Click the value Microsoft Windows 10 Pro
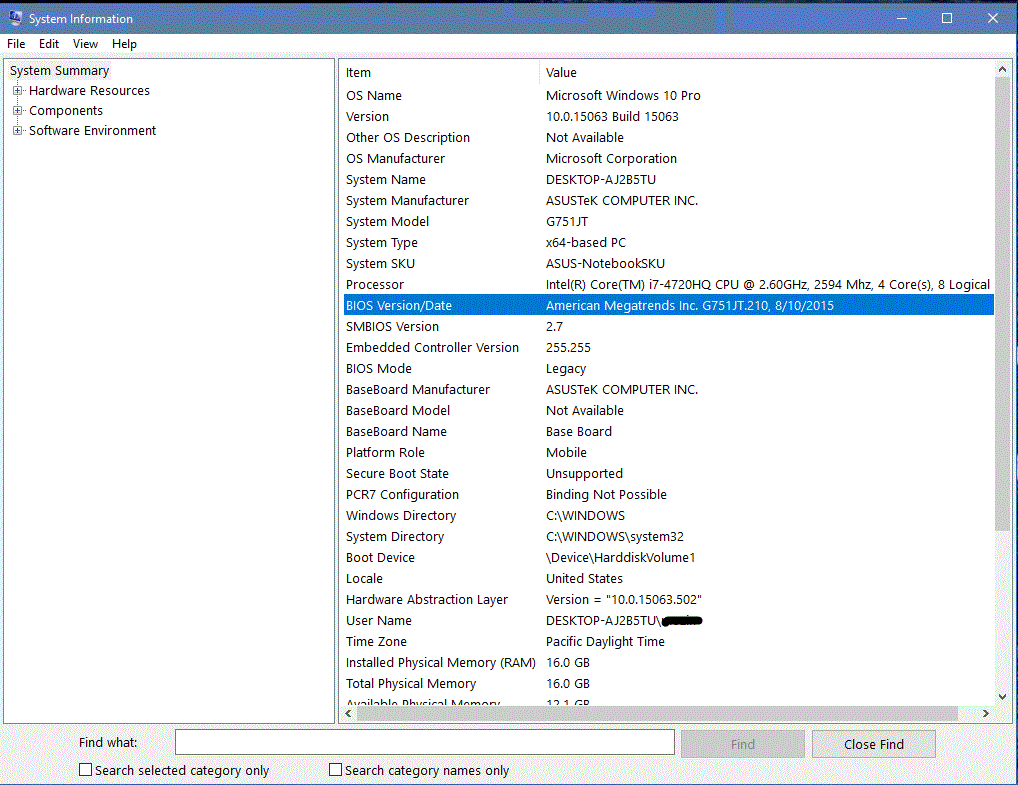The width and height of the screenshot is (1018, 785). click(x=623, y=95)
